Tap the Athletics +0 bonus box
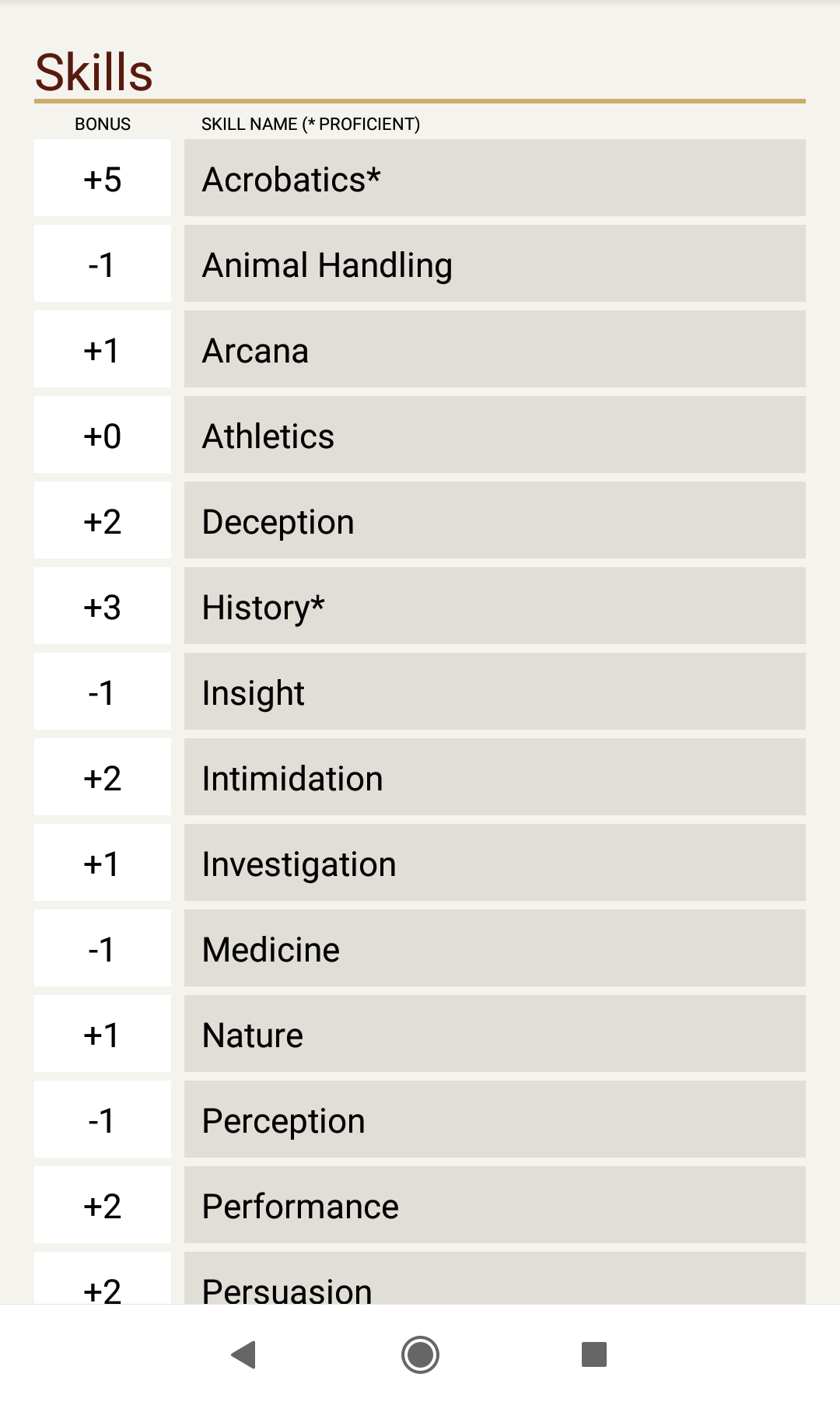 103,435
